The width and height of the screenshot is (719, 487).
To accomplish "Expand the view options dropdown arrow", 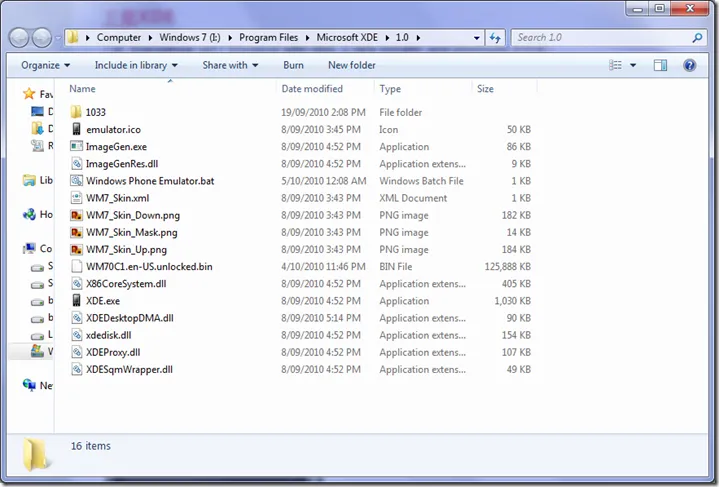I will point(633,65).
